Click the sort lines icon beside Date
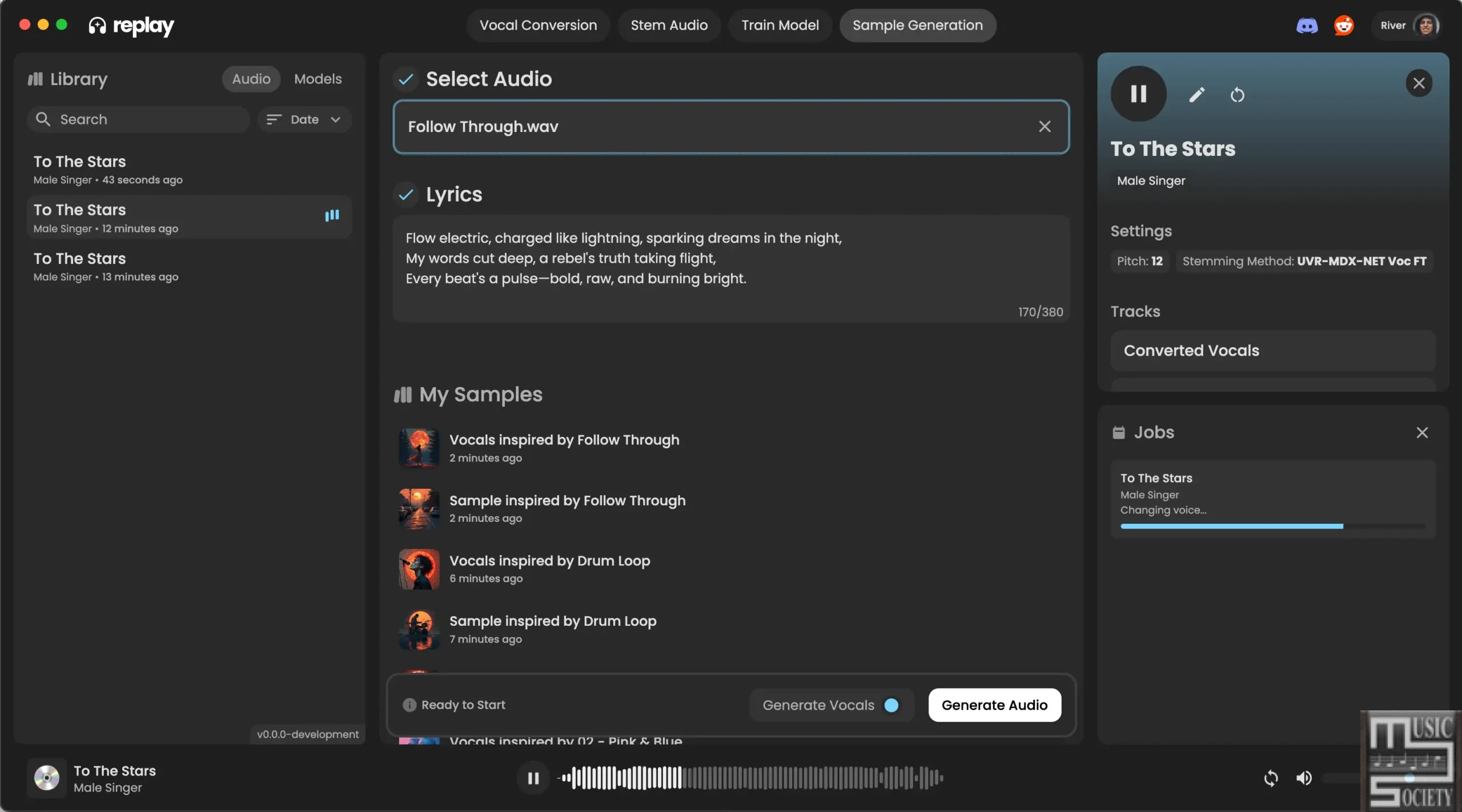The width and height of the screenshot is (1462, 812). pyautogui.click(x=274, y=119)
